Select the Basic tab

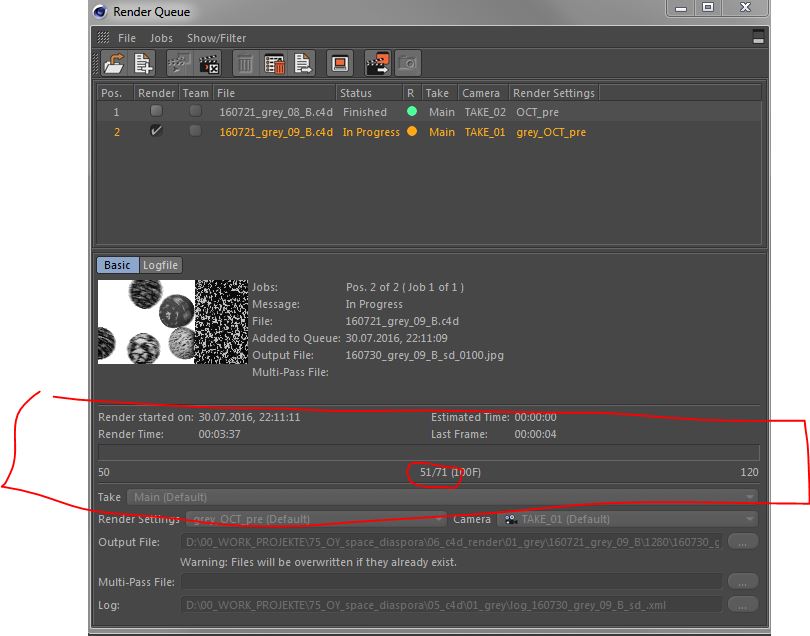(x=117, y=265)
